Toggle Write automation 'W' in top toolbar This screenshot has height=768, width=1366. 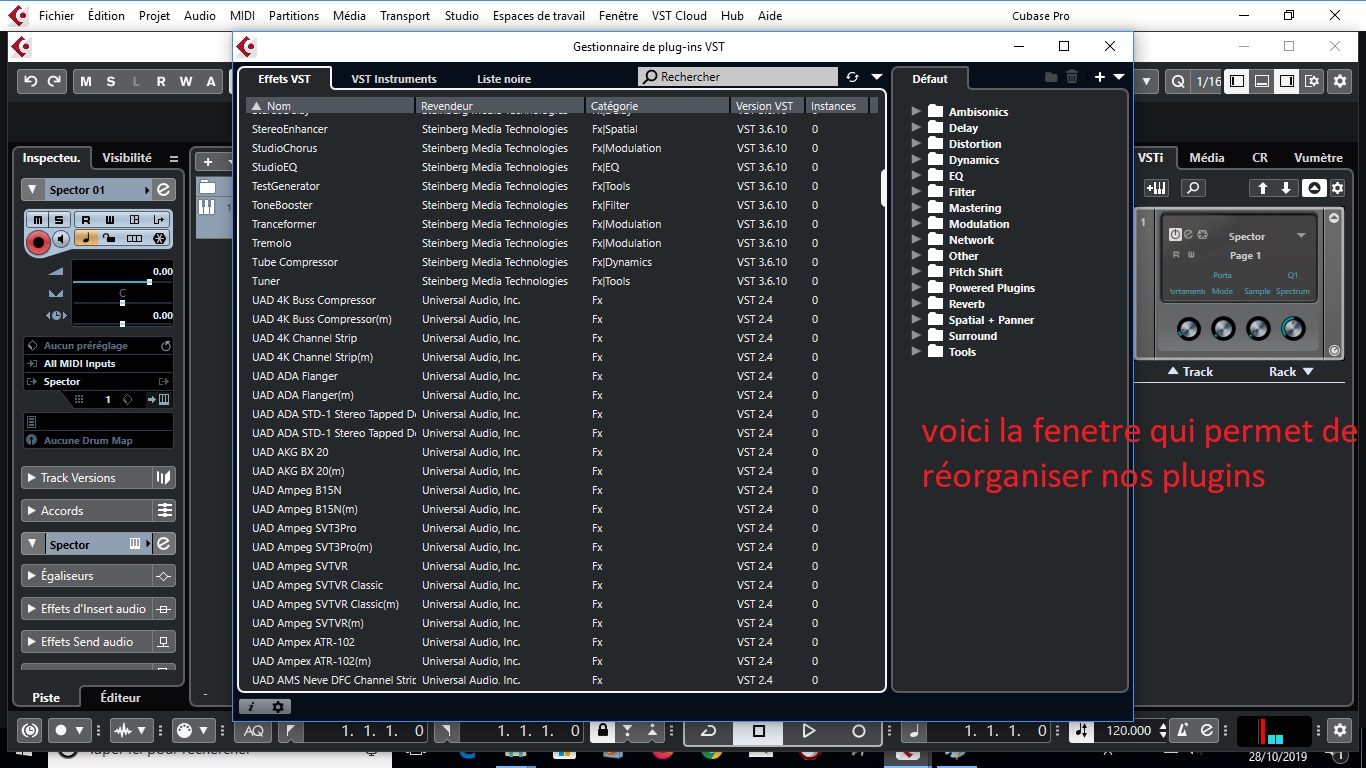186,82
